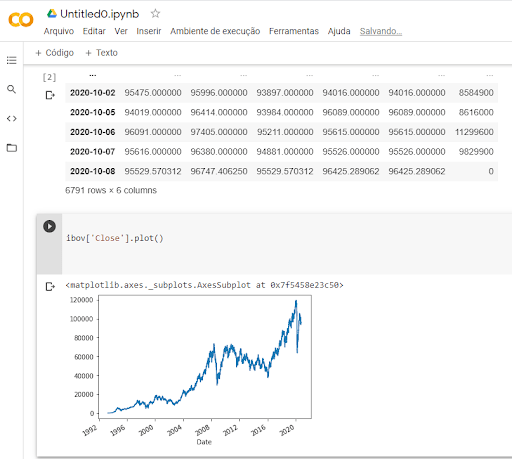The image size is (512, 459).
Task: Open the Ferramentas menu
Action: [x=294, y=31]
